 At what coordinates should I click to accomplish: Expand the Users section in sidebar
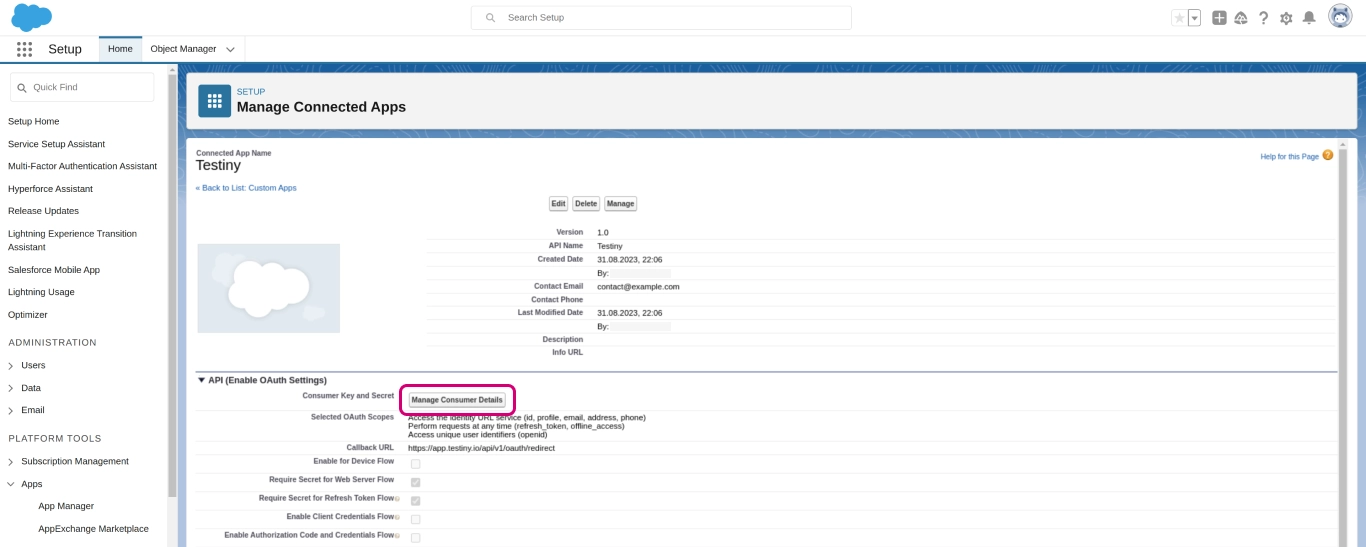coord(11,366)
